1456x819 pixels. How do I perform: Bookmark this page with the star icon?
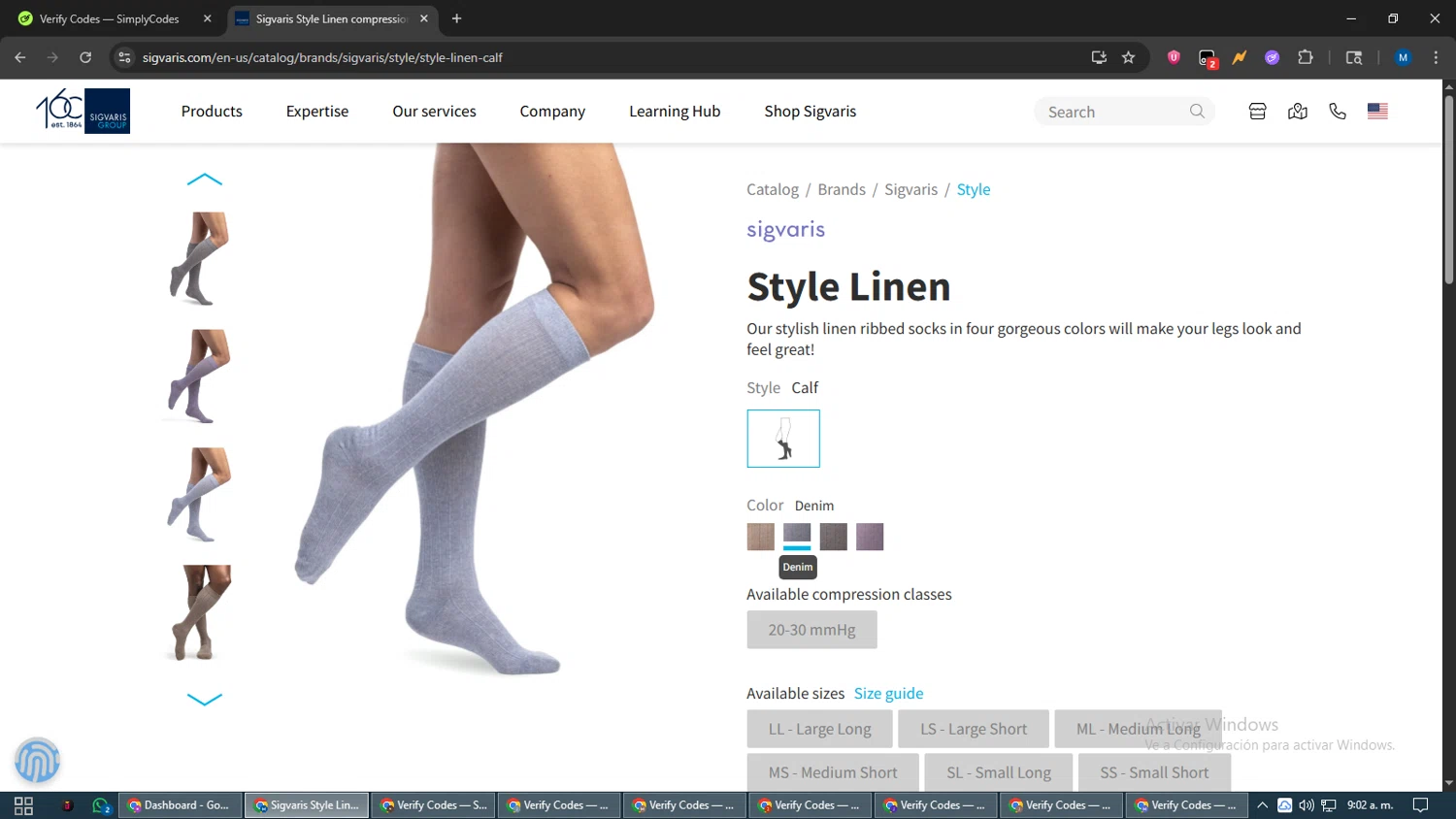pyautogui.click(x=1128, y=57)
